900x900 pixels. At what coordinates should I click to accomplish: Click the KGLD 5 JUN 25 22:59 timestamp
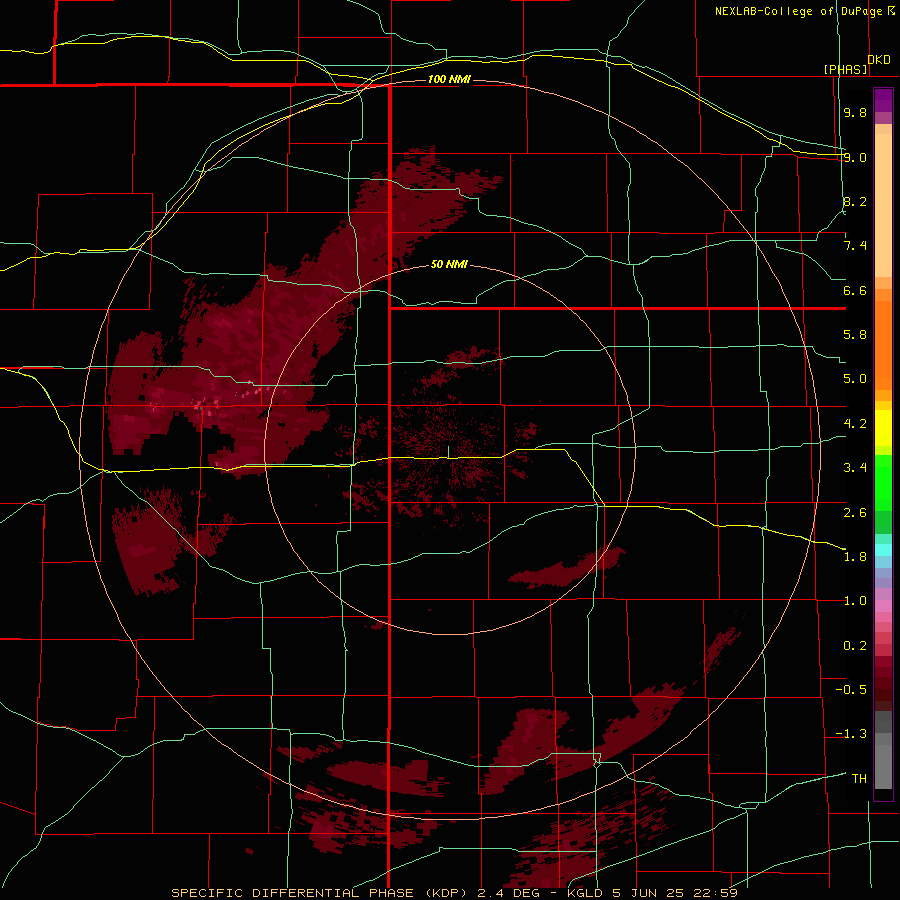point(653,893)
